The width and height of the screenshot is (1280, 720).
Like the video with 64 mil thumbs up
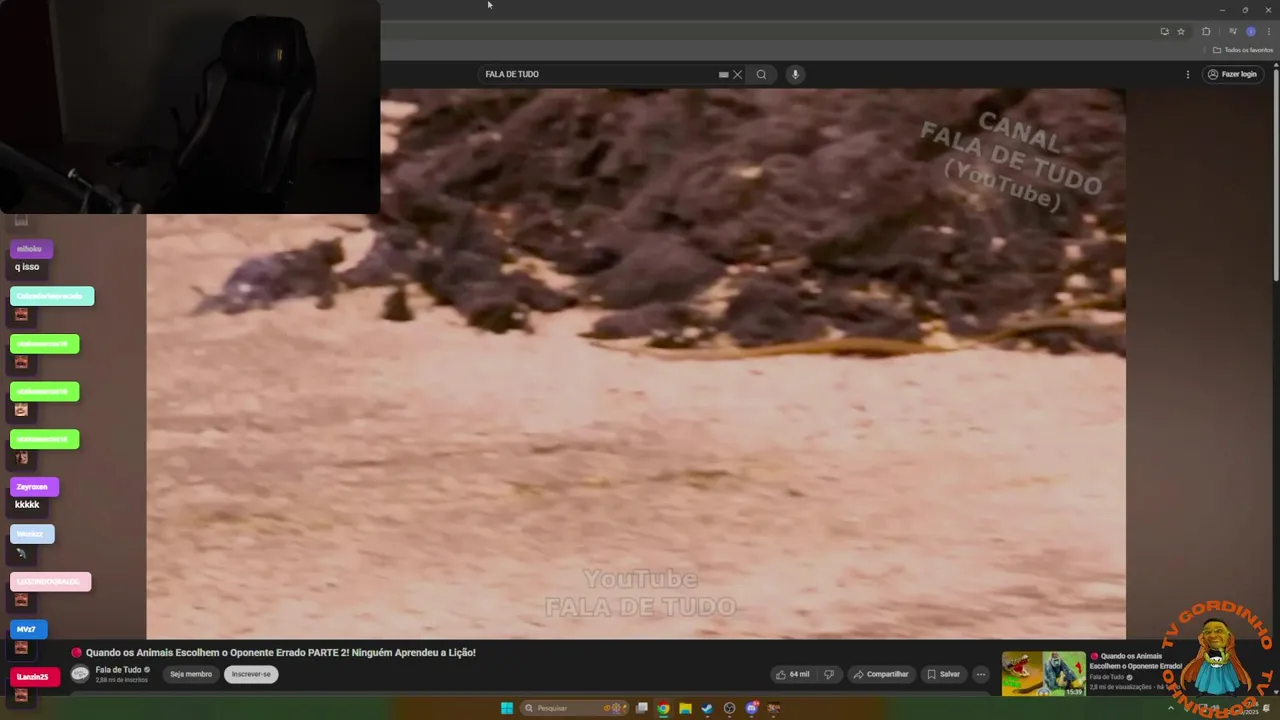(x=792, y=674)
